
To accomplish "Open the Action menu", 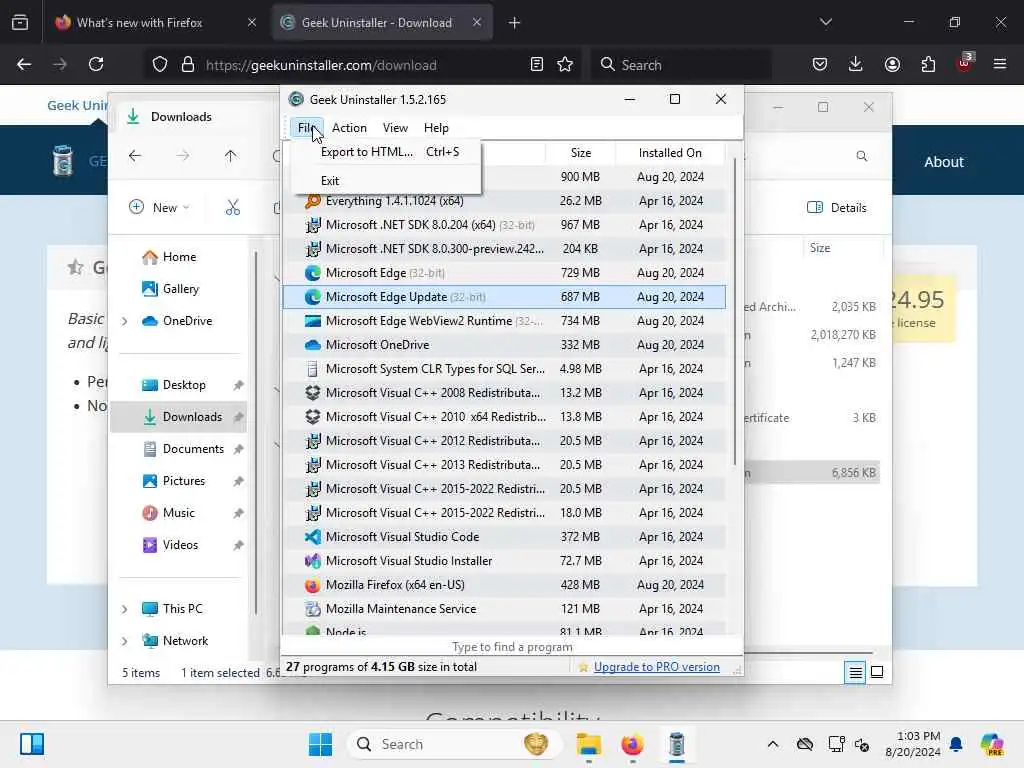I will tap(349, 128).
